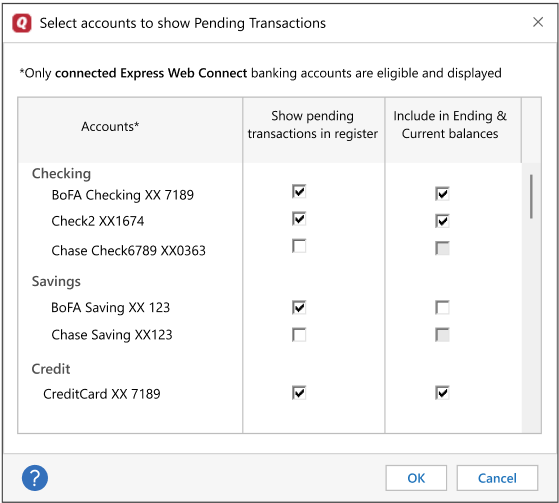559x503 pixels.
Task: Click the accounts list vertical scrollbar thumb
Action: (531, 196)
